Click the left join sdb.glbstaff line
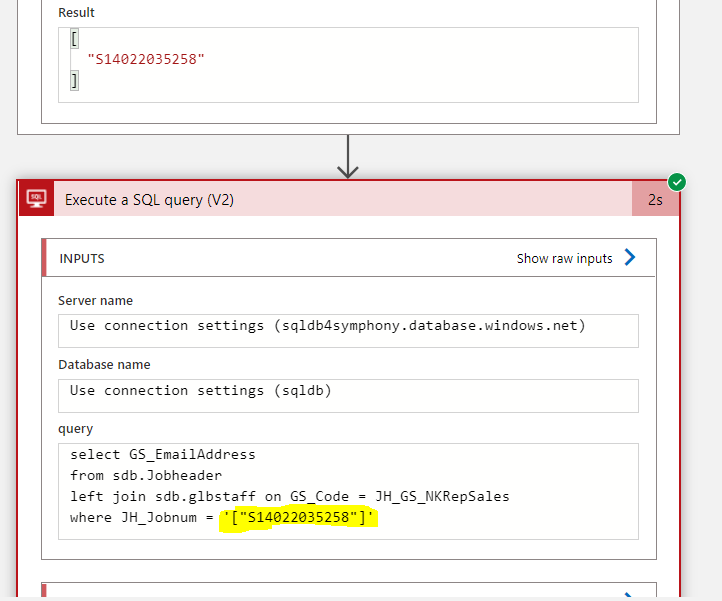The image size is (722, 601). coord(290,496)
